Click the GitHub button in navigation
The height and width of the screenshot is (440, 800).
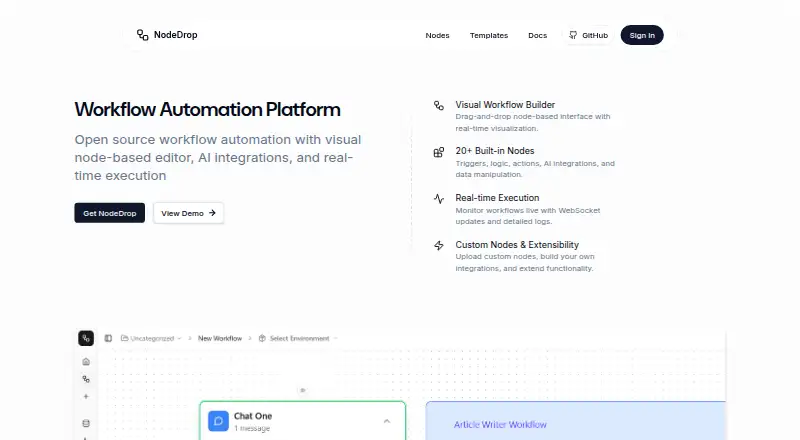click(588, 35)
